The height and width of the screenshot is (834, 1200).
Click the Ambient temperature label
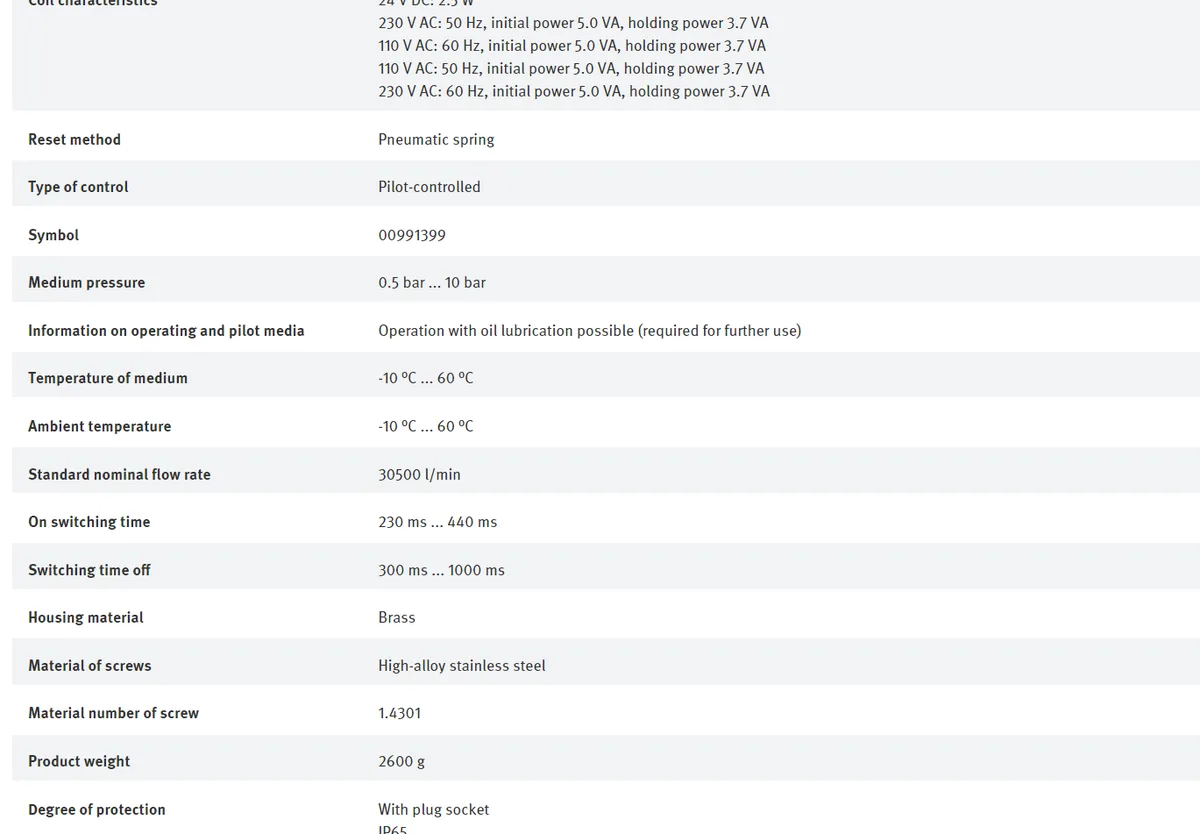coord(99,426)
